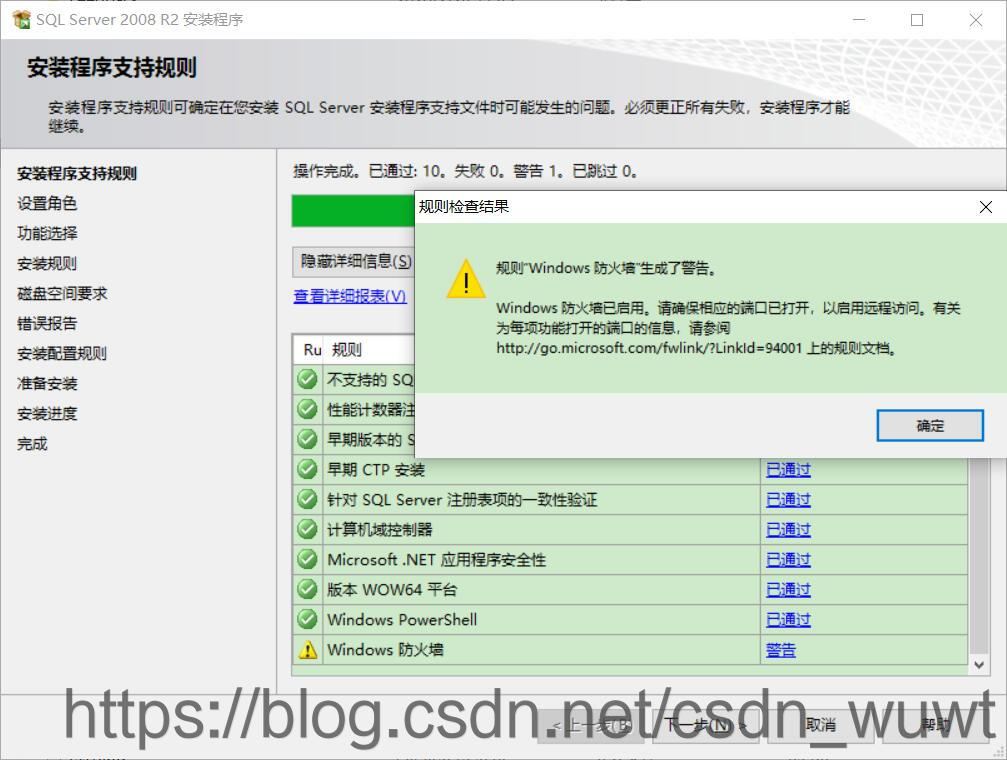
Task: Close the SQL Server 2008 R2 setup window
Action: (976, 20)
